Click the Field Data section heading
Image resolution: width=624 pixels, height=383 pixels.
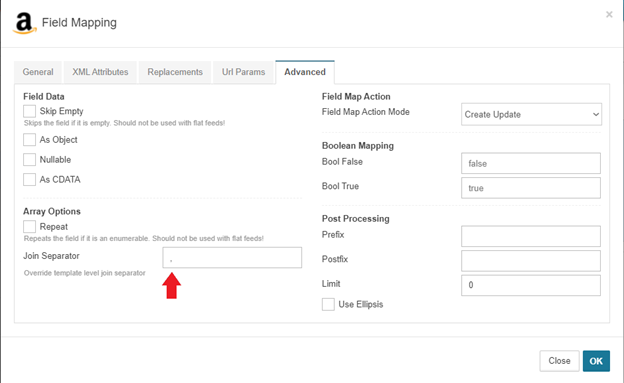44,97
